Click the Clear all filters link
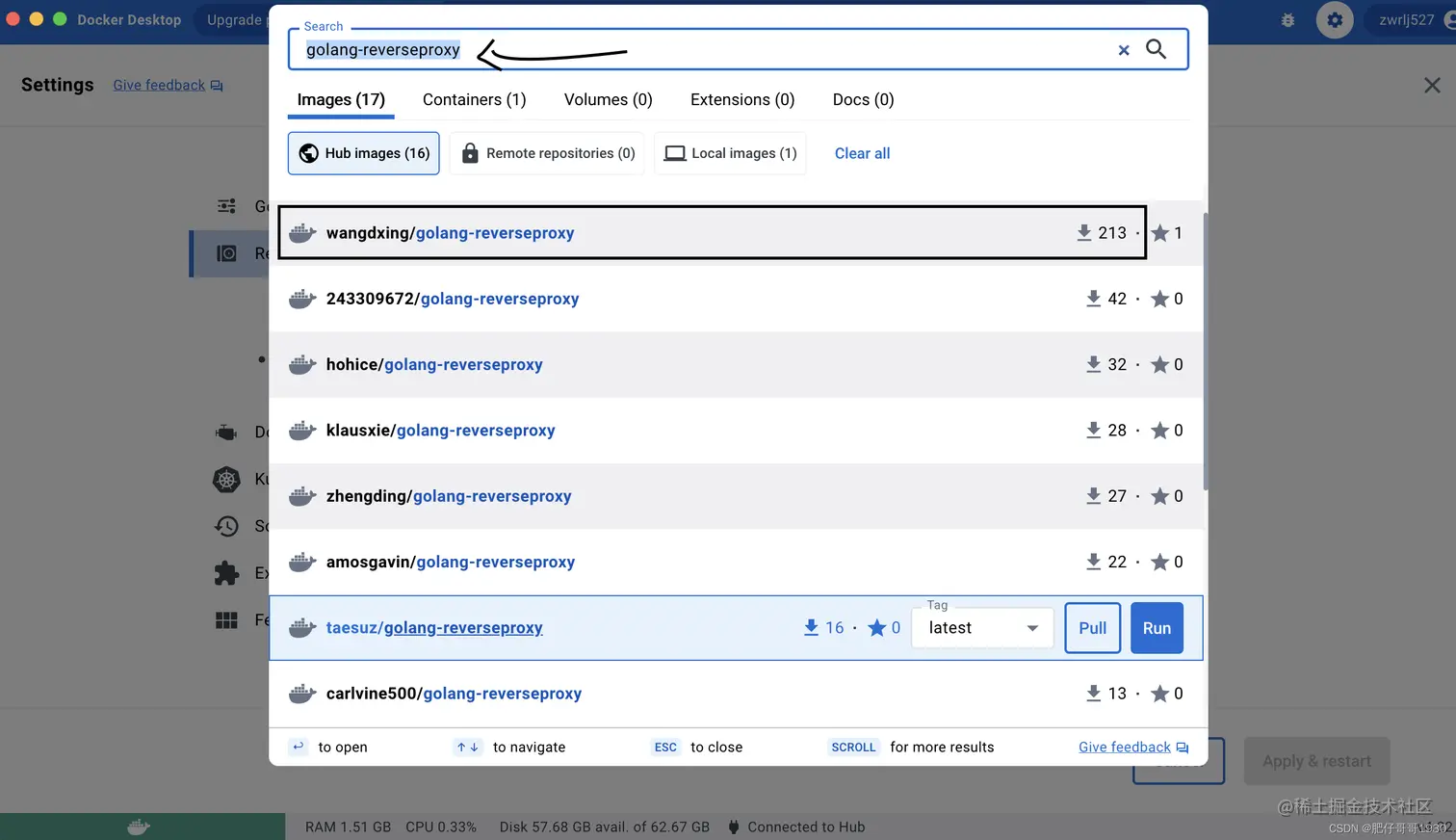 pos(862,153)
